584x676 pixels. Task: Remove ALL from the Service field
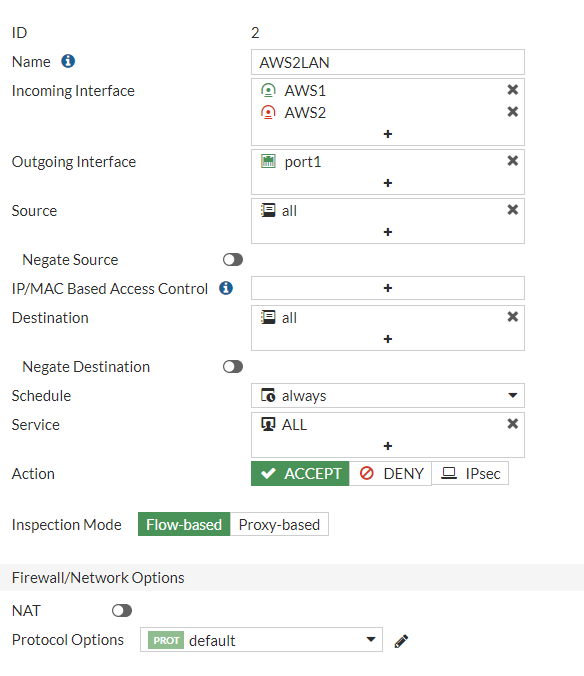point(512,424)
